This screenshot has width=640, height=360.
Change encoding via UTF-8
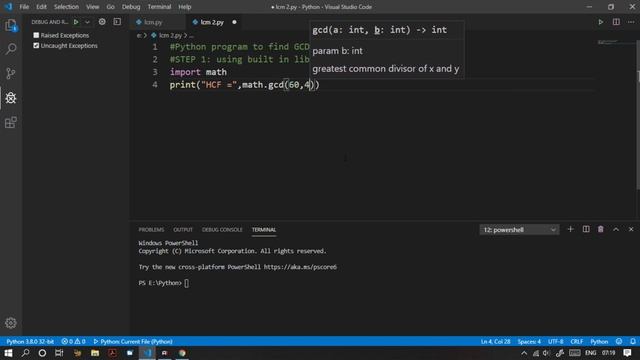point(556,341)
